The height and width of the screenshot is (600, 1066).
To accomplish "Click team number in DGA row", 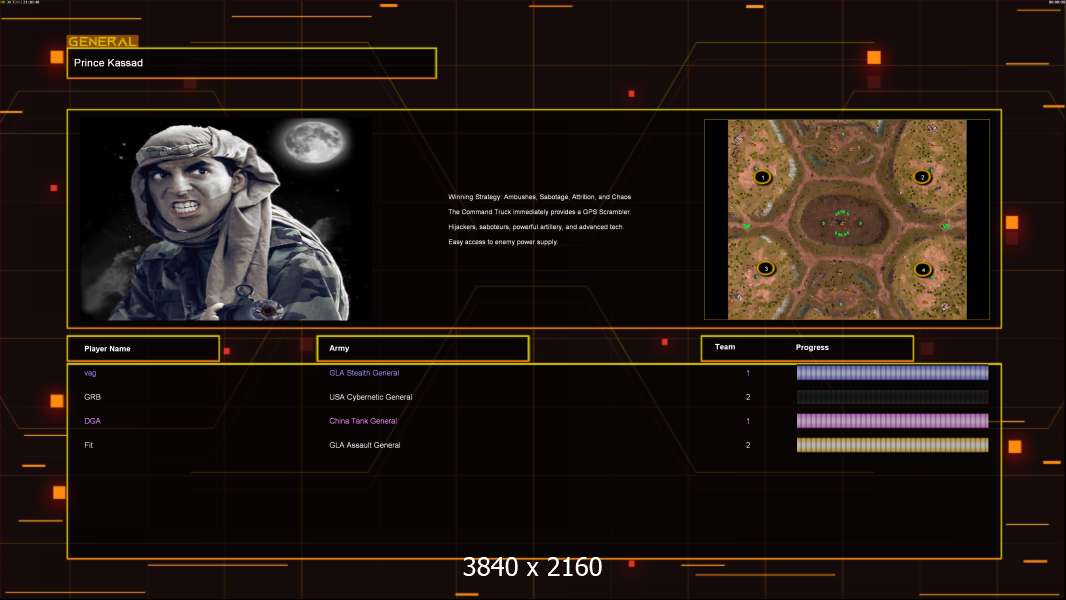I will coord(748,421).
